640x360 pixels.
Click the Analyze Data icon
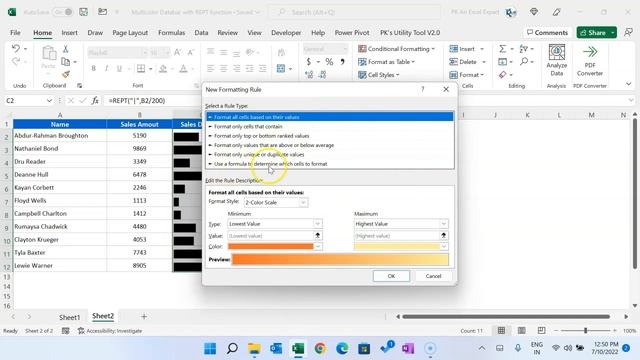point(556,60)
